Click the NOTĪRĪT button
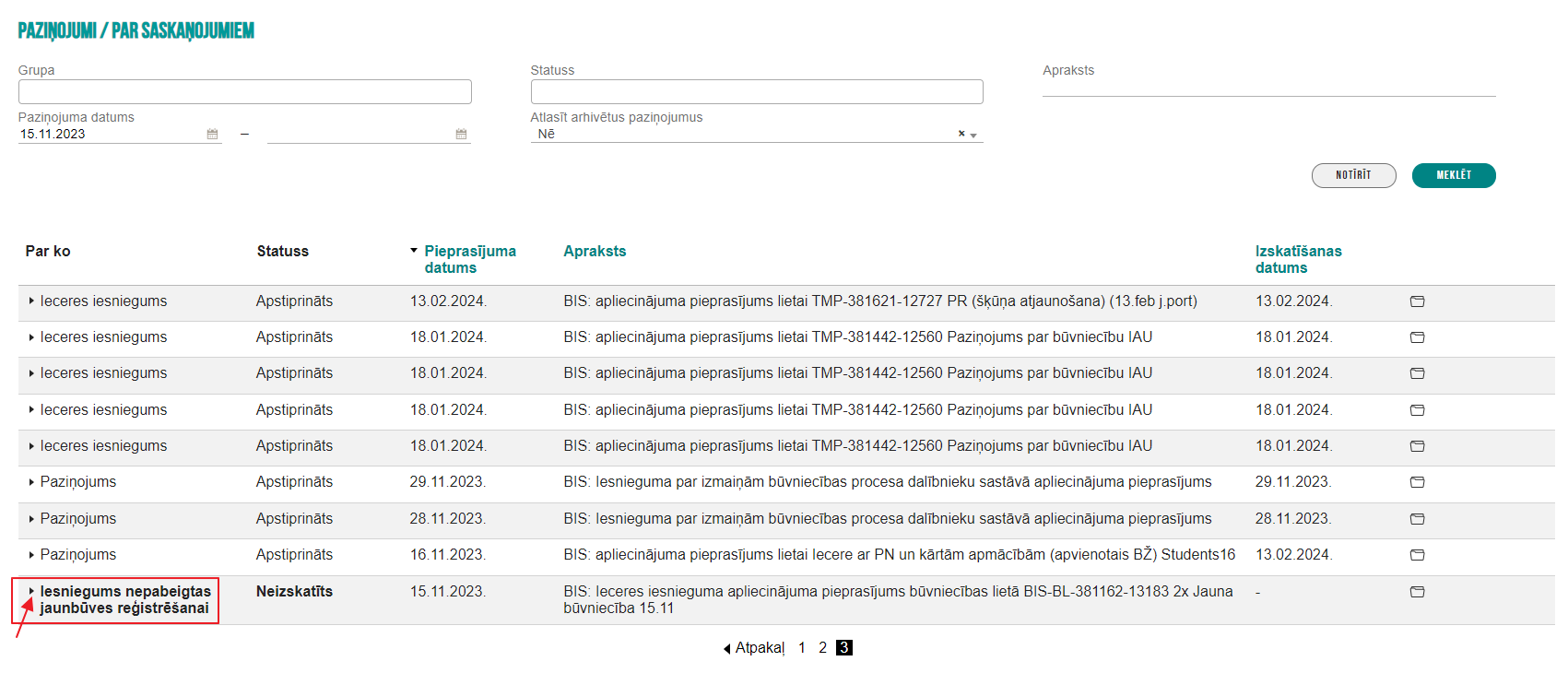 click(x=1354, y=175)
